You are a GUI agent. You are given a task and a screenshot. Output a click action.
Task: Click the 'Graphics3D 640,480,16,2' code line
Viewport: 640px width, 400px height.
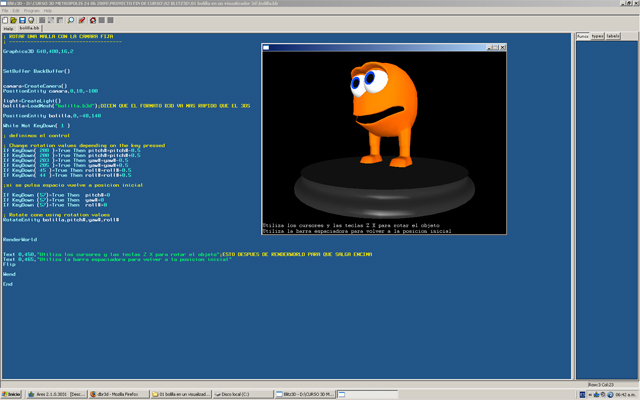[38, 51]
